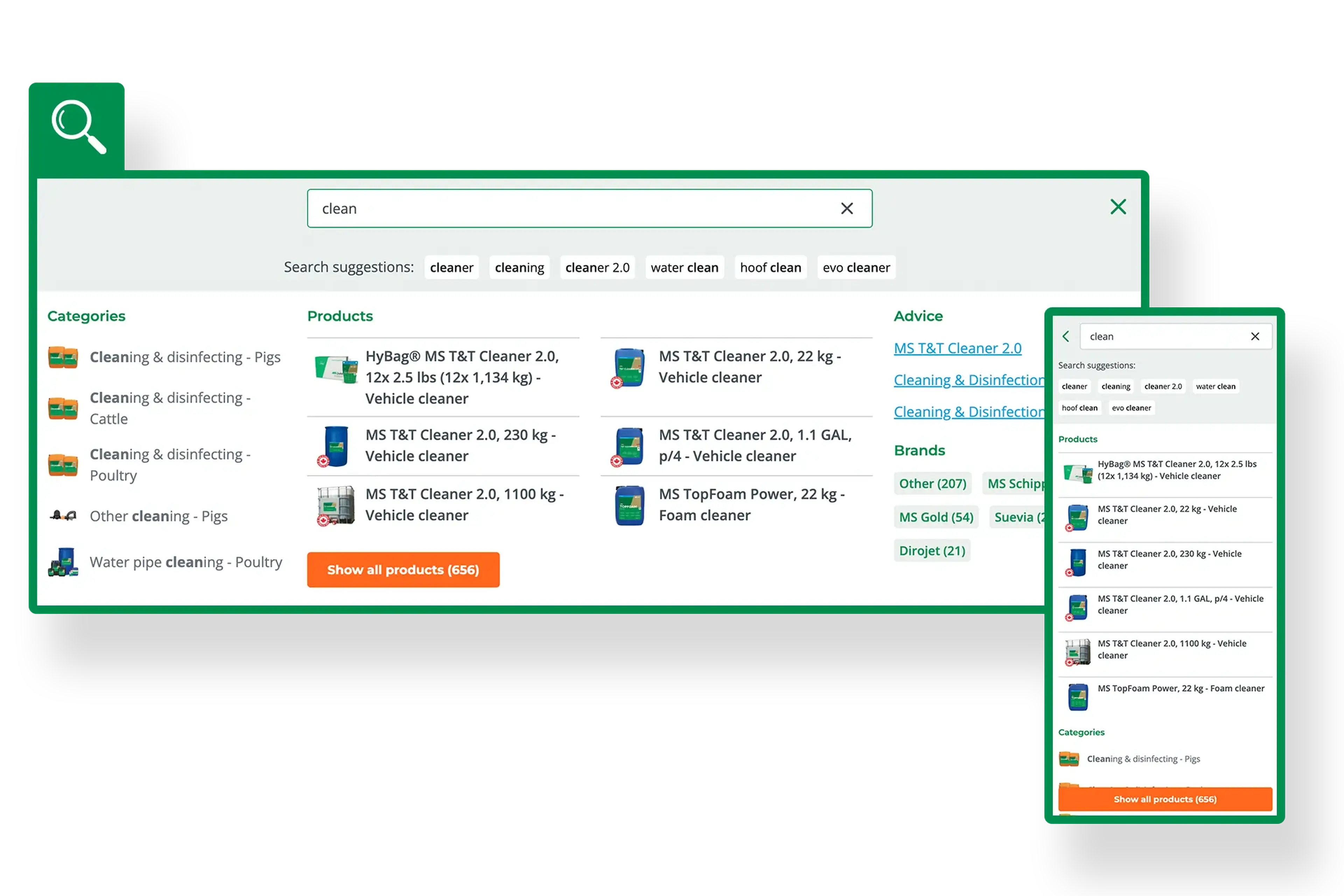Click into the desktop search input containing 'clean'

pyautogui.click(x=572, y=209)
